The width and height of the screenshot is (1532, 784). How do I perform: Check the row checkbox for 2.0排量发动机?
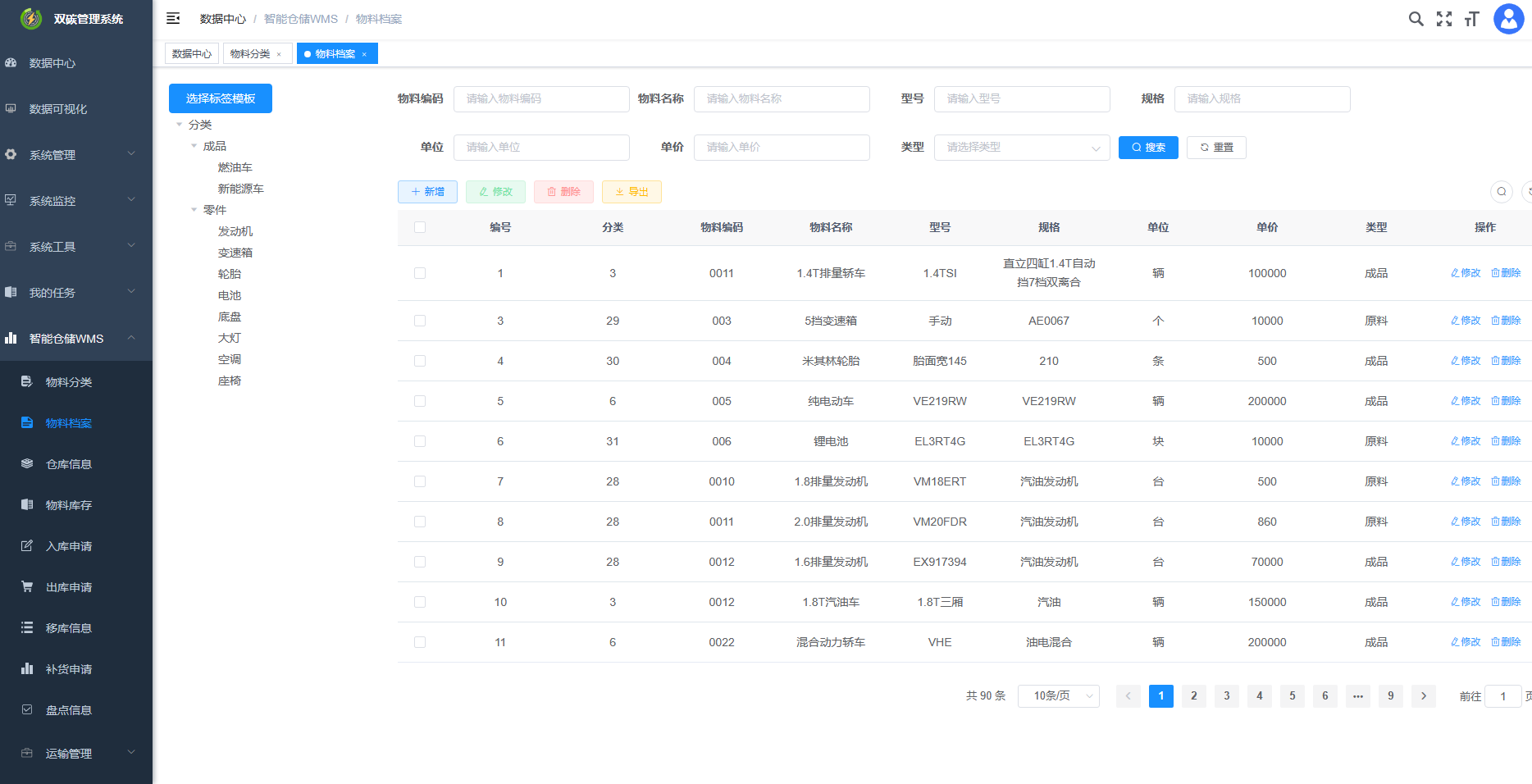(x=420, y=522)
